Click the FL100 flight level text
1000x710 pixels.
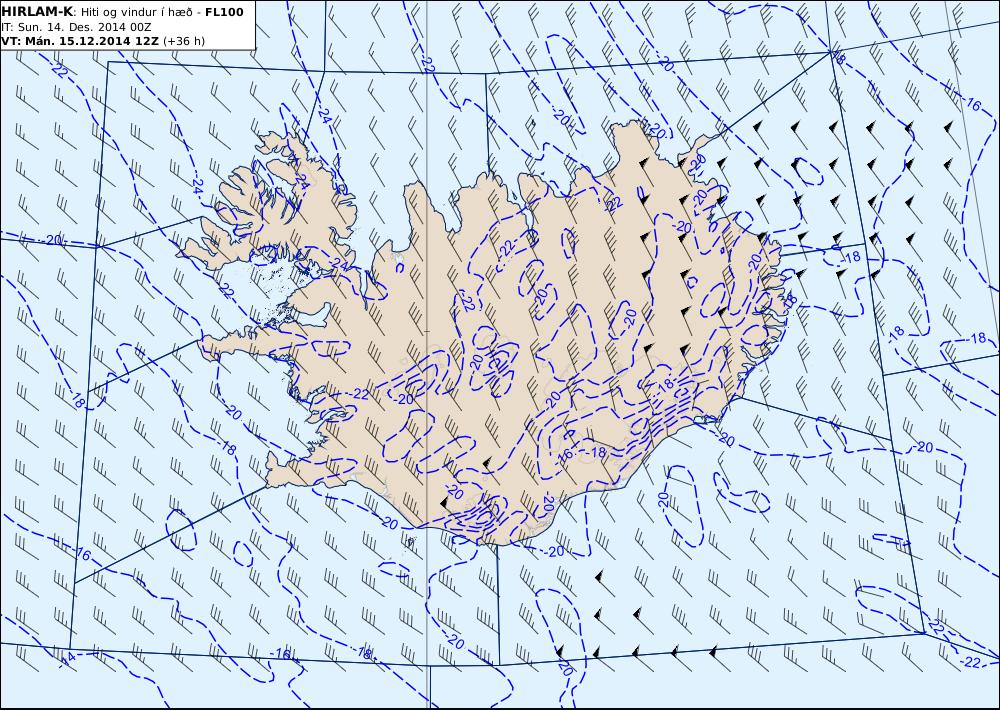[224, 12]
